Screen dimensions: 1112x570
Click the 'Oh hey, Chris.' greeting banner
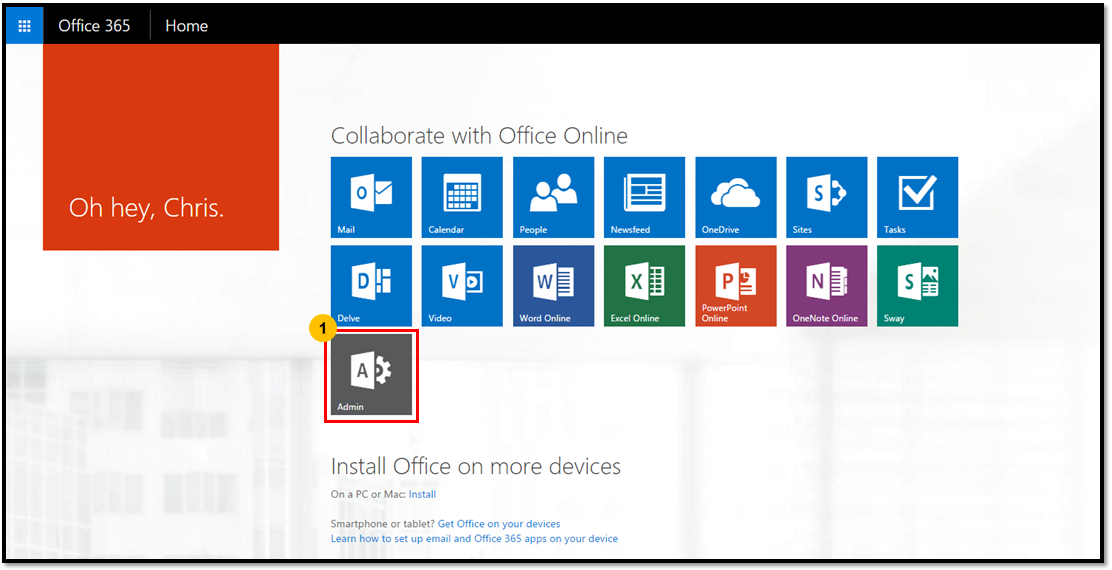point(161,147)
